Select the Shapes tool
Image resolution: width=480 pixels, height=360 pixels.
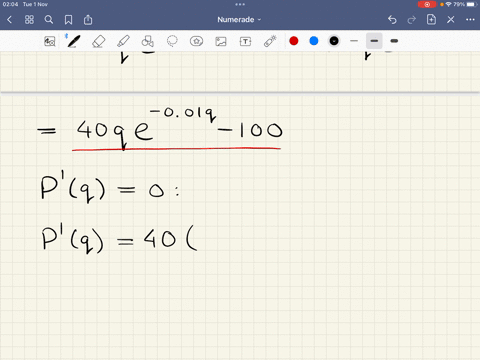coord(147,41)
